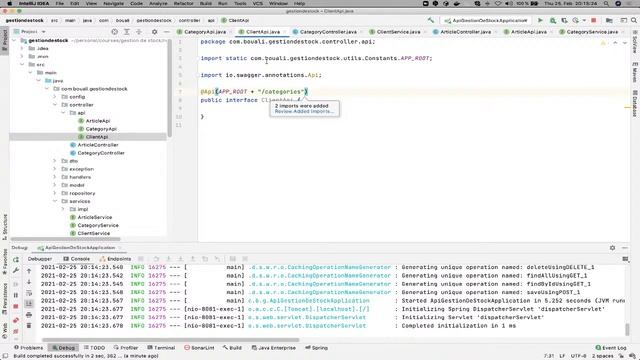Open the Navigate menu

coord(113,3)
